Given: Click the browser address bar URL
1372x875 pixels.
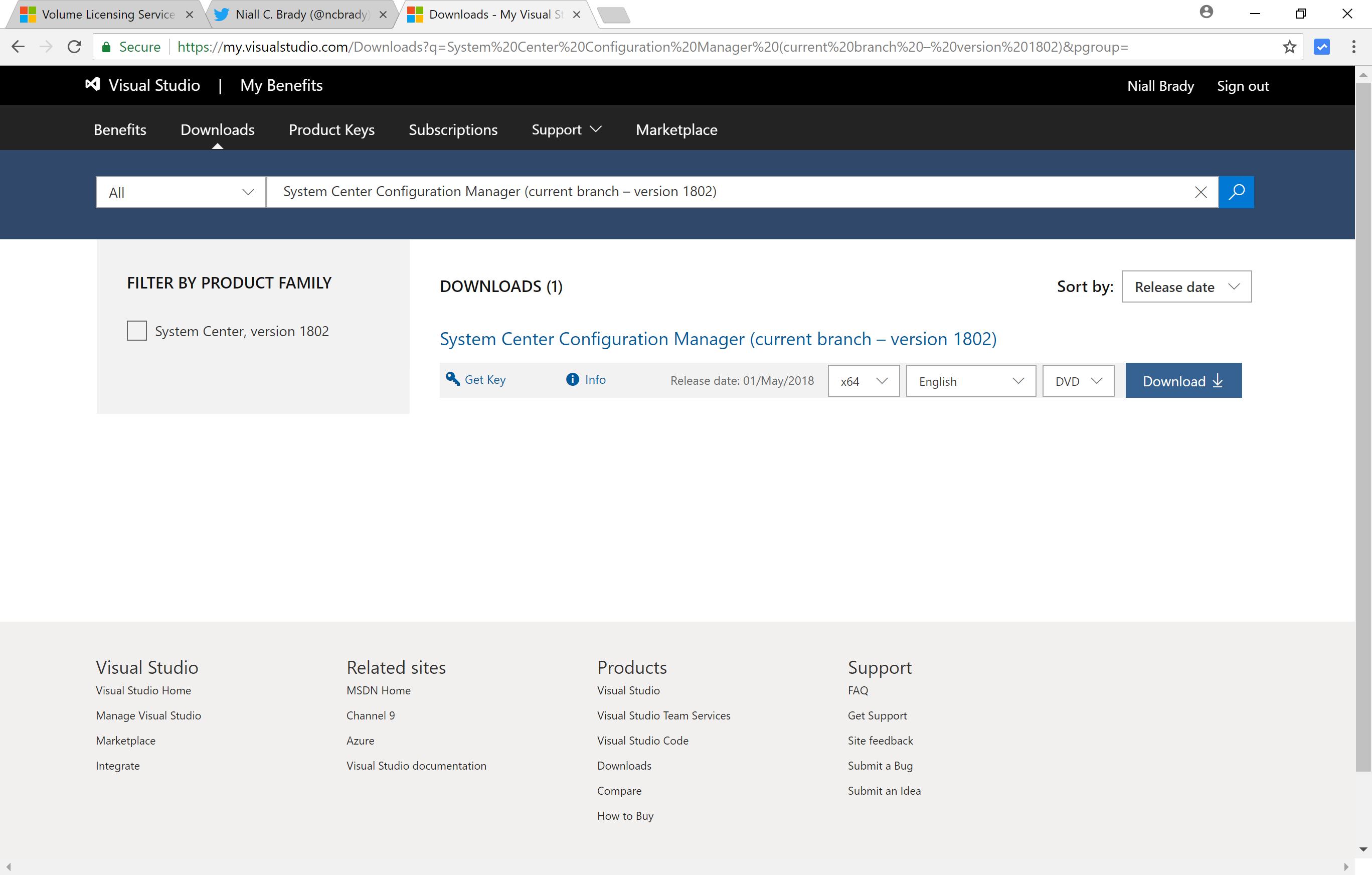Looking at the screenshot, I should [652, 47].
